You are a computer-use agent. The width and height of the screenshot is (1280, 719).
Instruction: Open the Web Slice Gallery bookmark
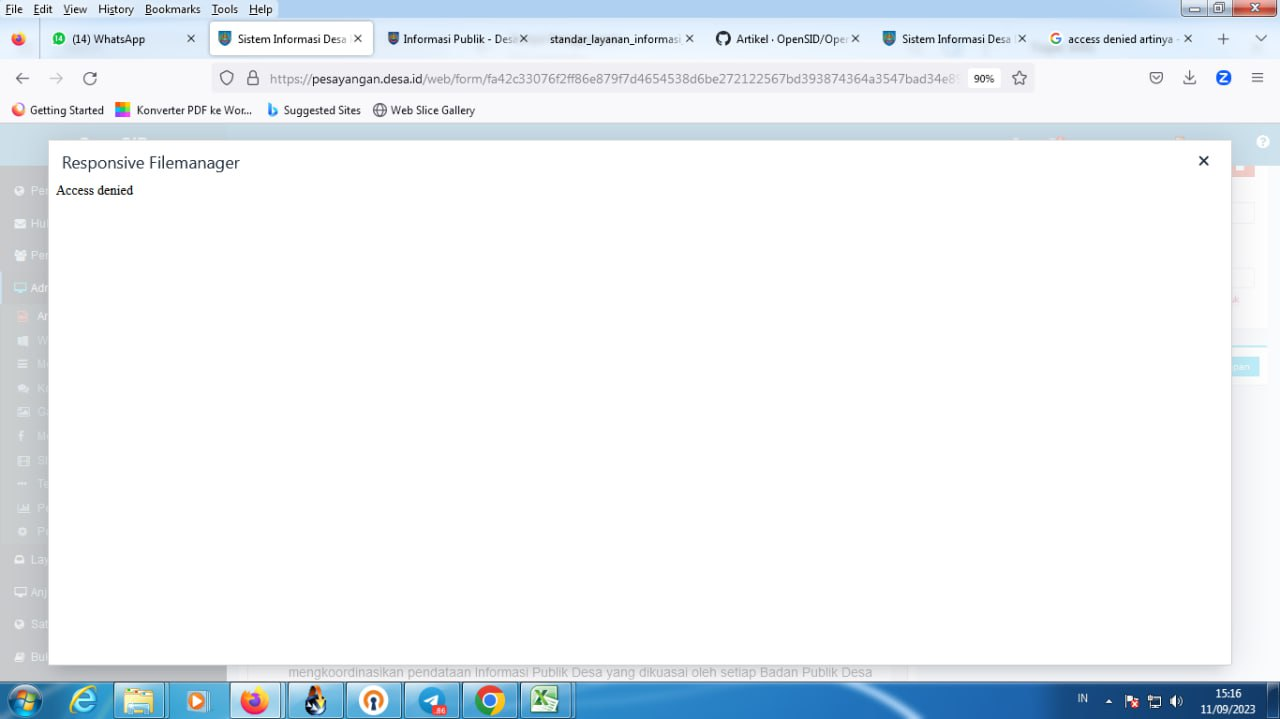[423, 110]
